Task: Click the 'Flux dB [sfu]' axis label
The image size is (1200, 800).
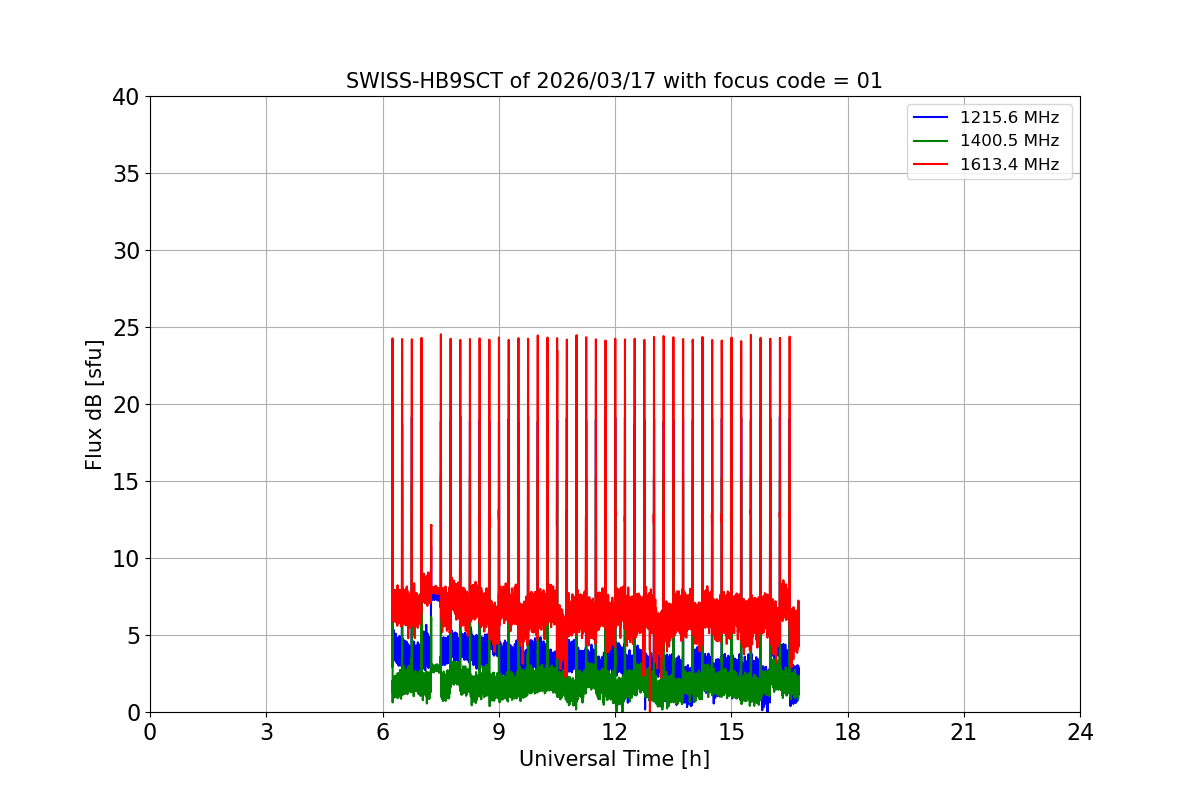Action: click(x=94, y=404)
